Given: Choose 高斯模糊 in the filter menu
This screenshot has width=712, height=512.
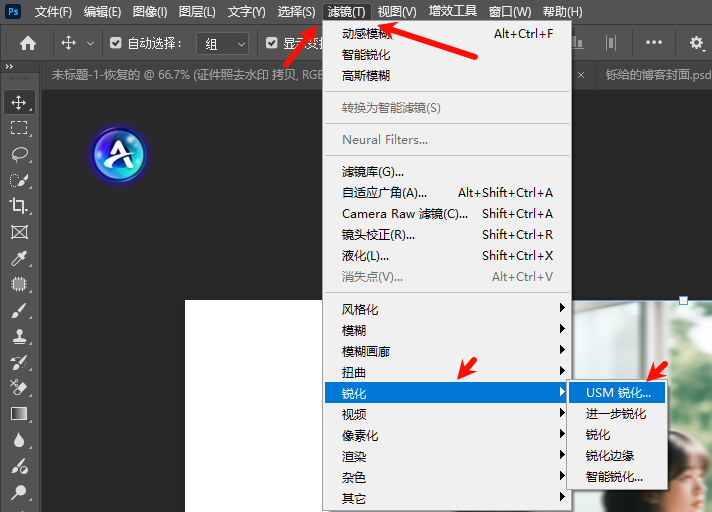Looking at the screenshot, I should click(447, 75).
